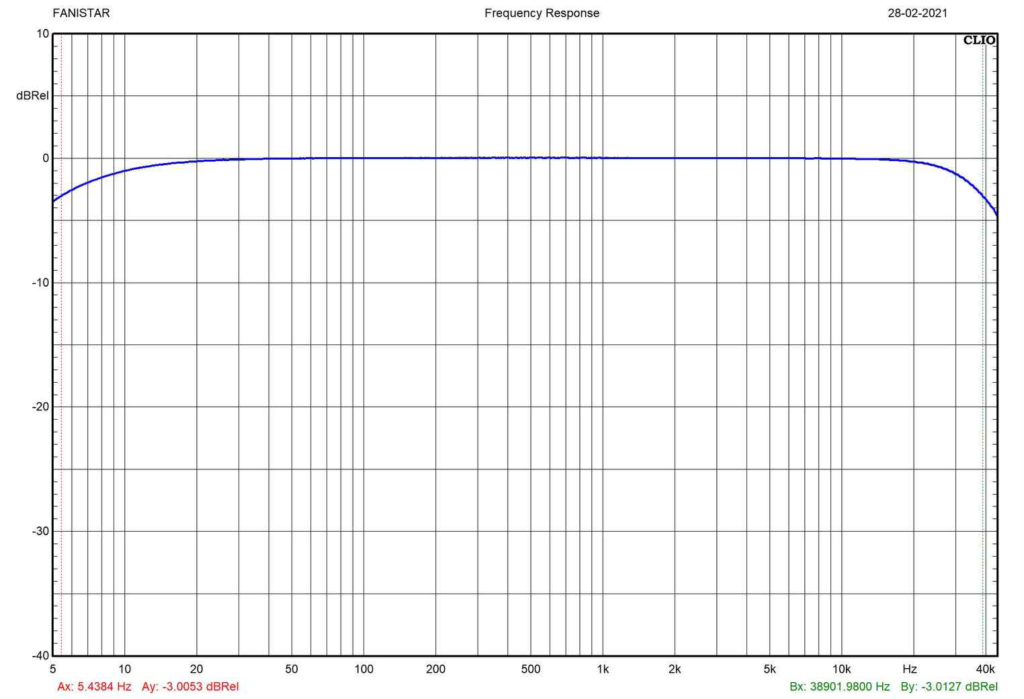Click the dBRel axis unit label

[32, 96]
